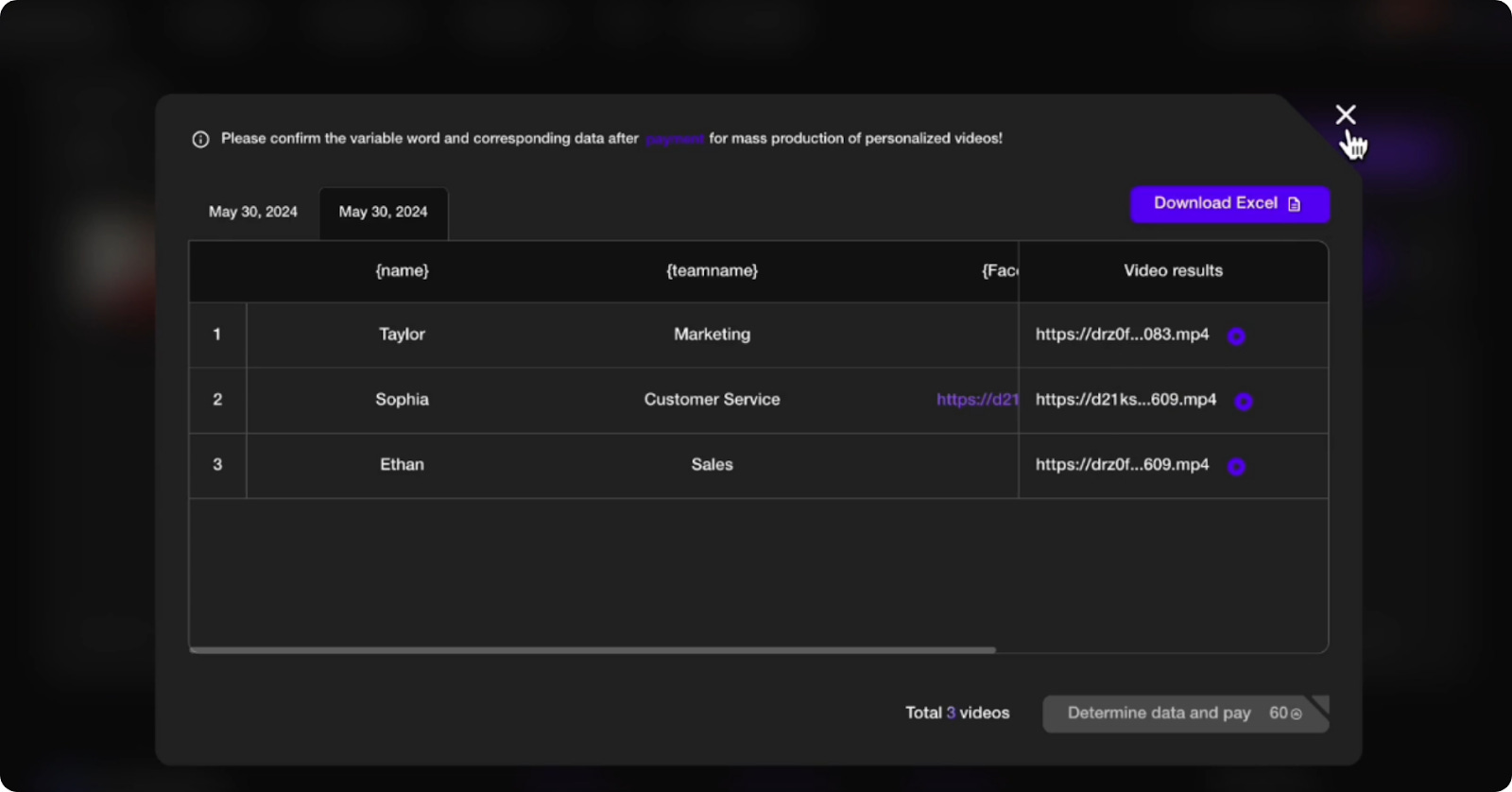Click the Total 3 videos label

[957, 714]
